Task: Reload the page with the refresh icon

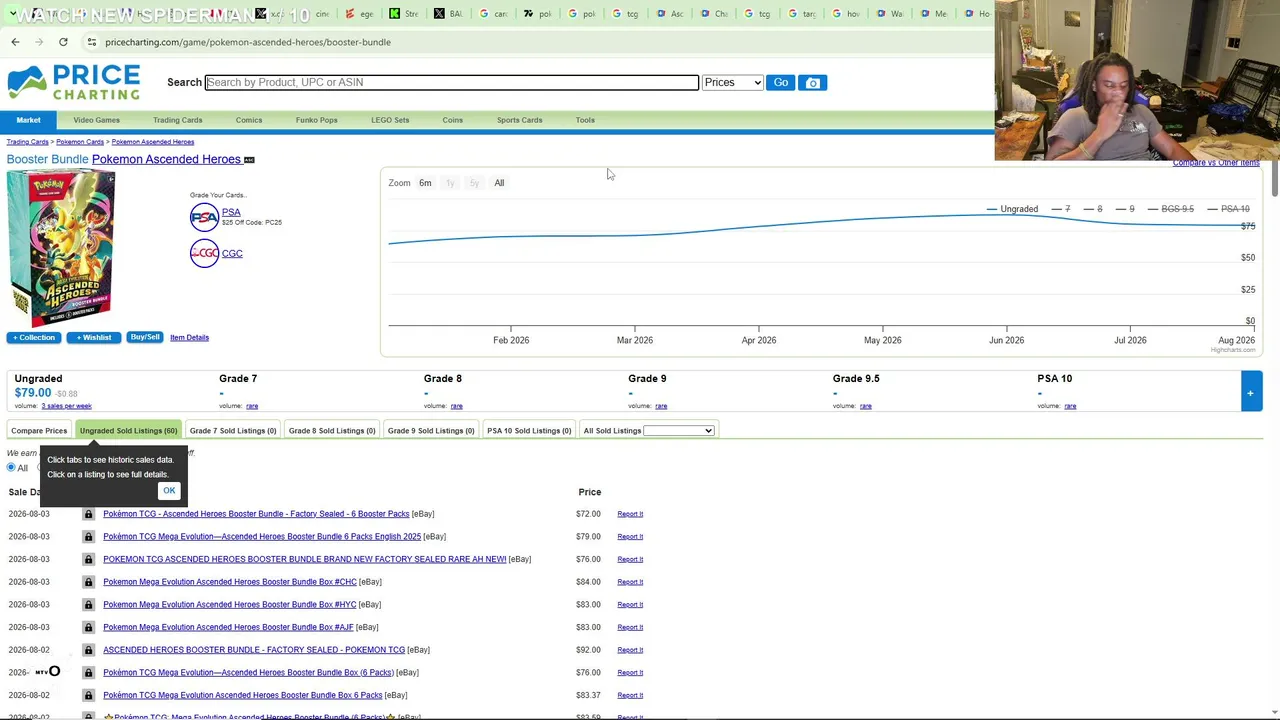Action: tap(63, 42)
